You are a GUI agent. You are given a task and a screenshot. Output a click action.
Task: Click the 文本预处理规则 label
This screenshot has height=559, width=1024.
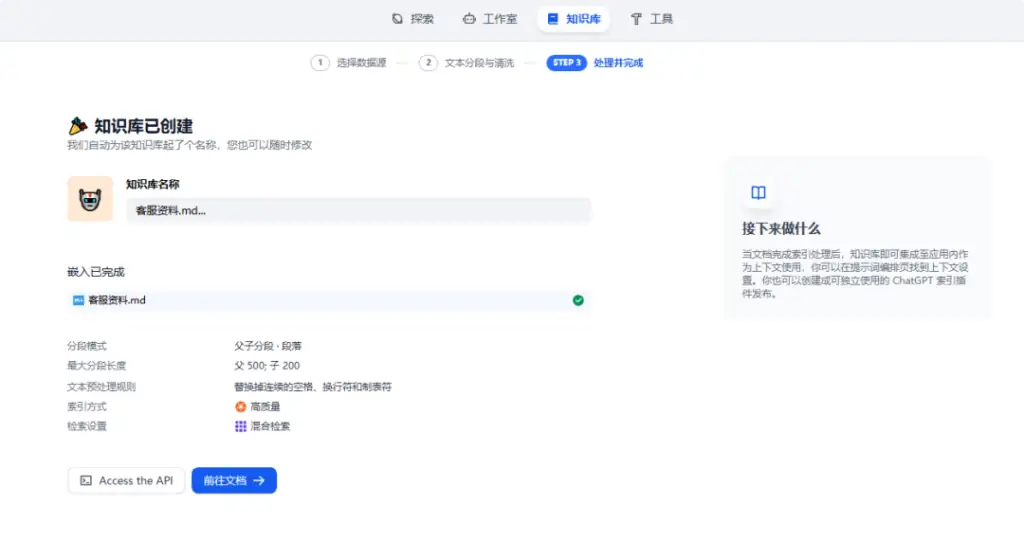101,387
